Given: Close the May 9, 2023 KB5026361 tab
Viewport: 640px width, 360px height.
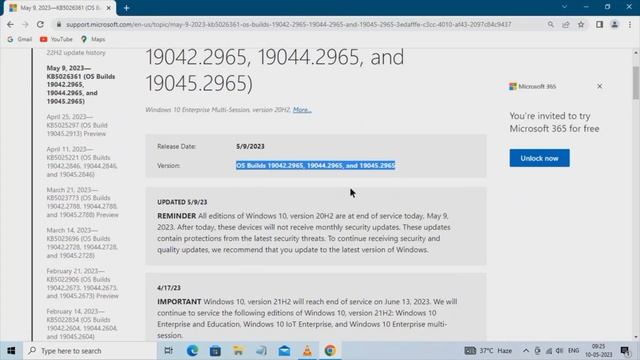Looking at the screenshot, I should (109, 8).
